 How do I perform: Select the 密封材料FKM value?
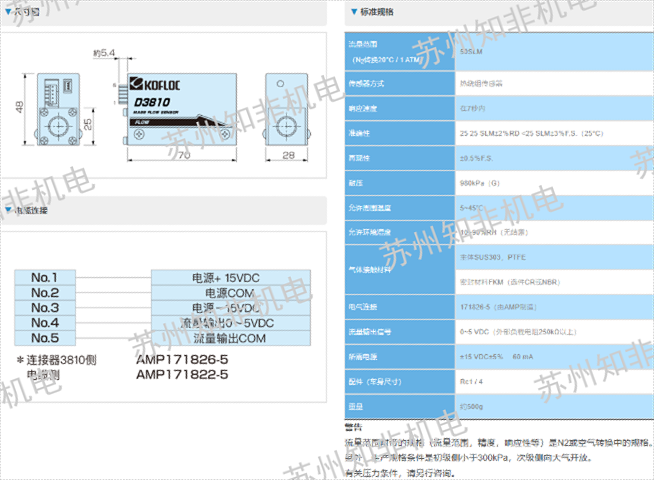[510, 282]
